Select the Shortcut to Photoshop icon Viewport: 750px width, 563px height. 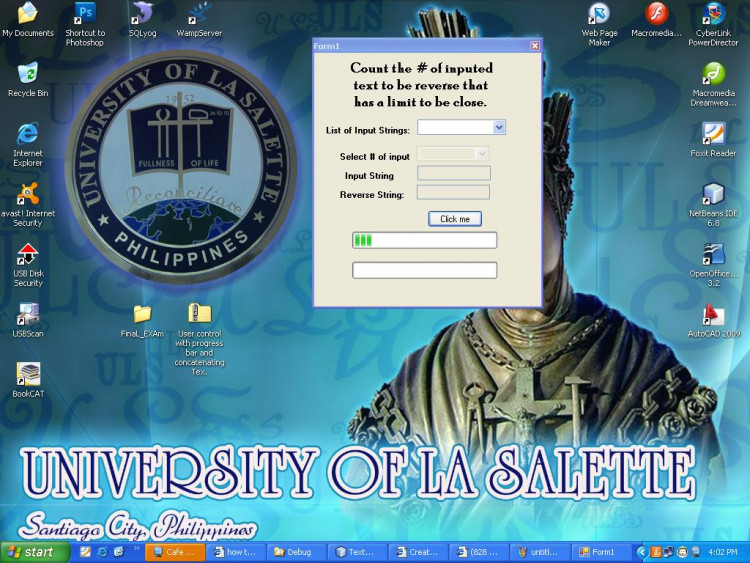coord(85,24)
